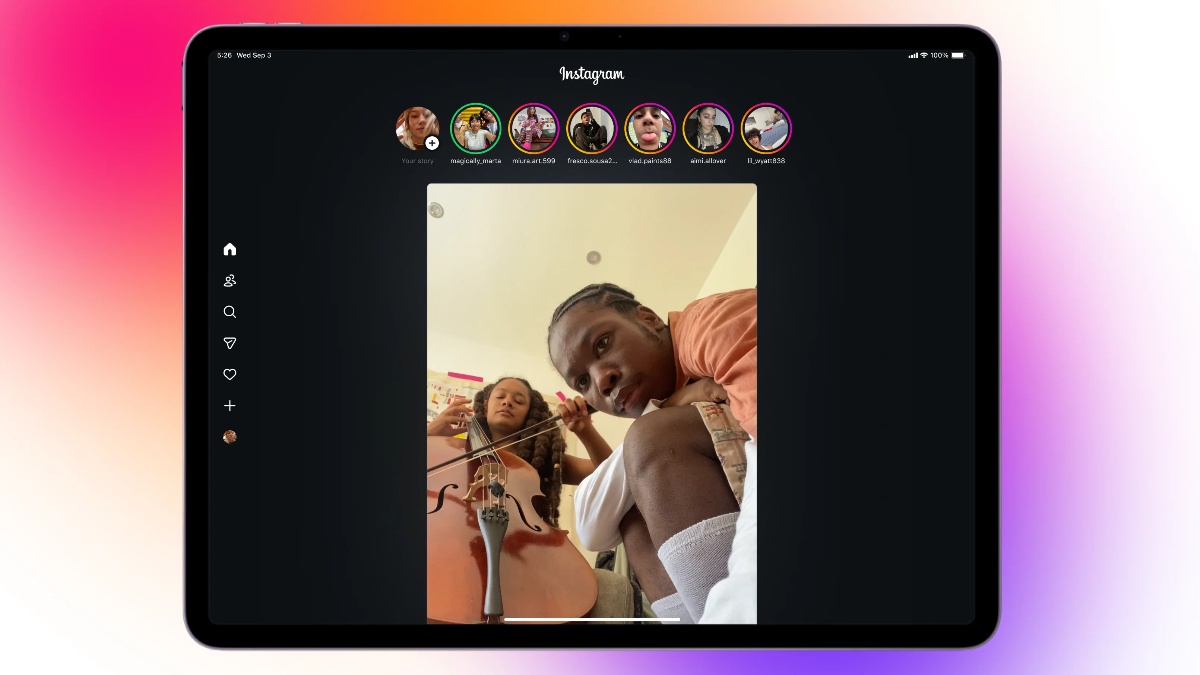Click the 'Your story' label text

418,161
